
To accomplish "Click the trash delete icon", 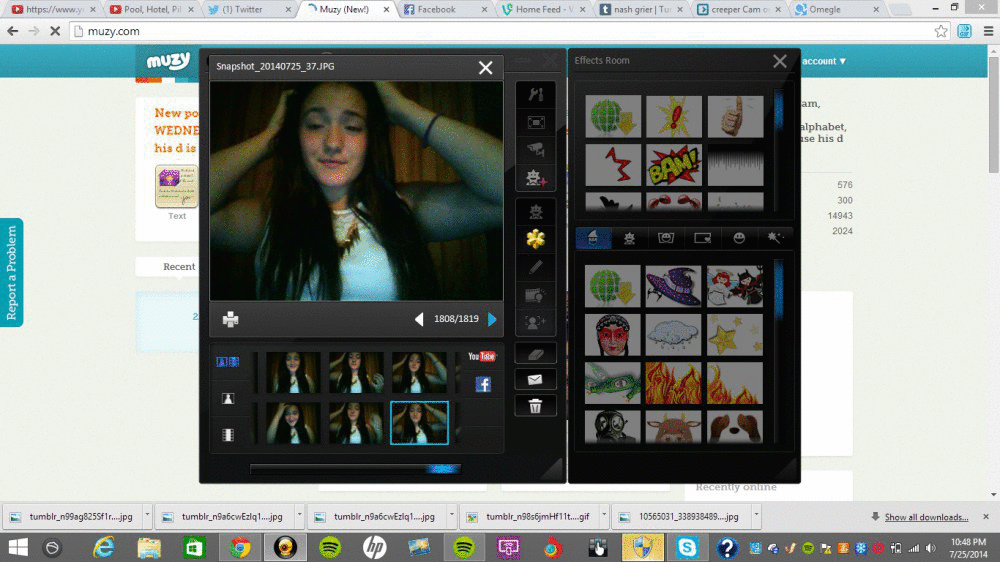I will 536,405.
